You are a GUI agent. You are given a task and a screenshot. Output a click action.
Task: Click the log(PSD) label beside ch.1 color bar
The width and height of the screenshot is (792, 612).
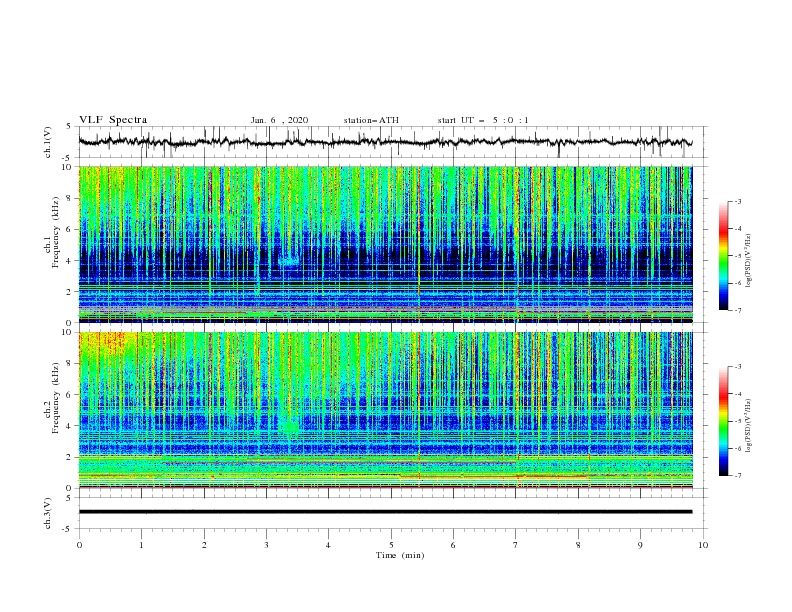tap(748, 261)
